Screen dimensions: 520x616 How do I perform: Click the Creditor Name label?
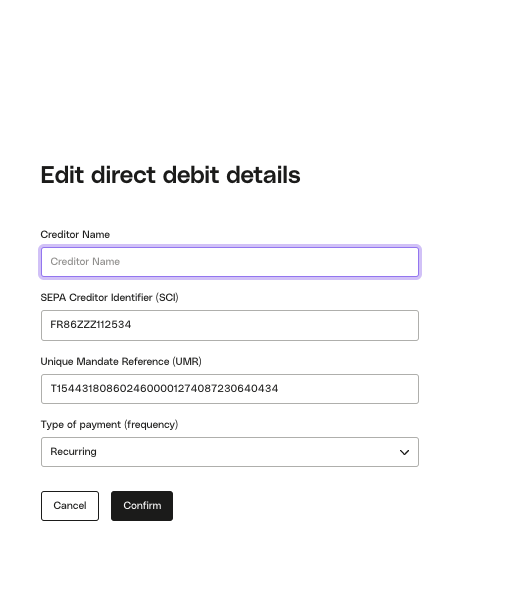click(75, 235)
